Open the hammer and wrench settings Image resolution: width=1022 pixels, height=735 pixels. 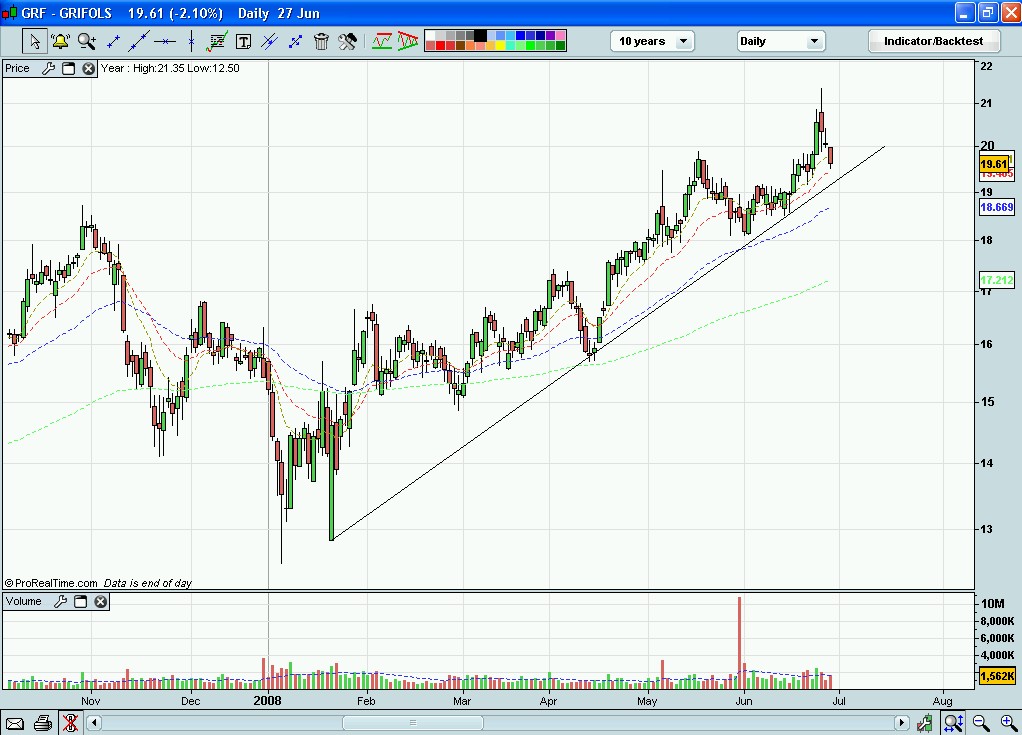coord(347,41)
